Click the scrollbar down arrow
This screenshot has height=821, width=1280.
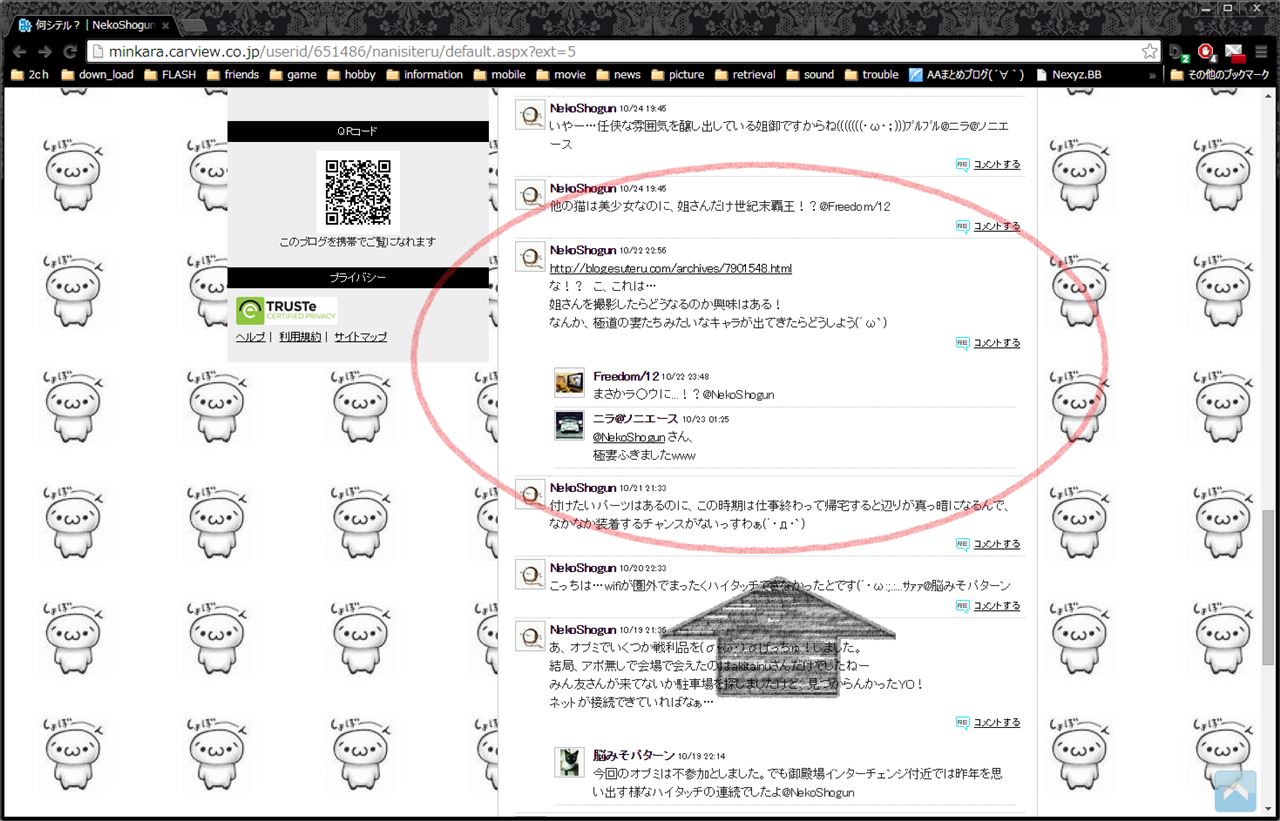point(1268,810)
